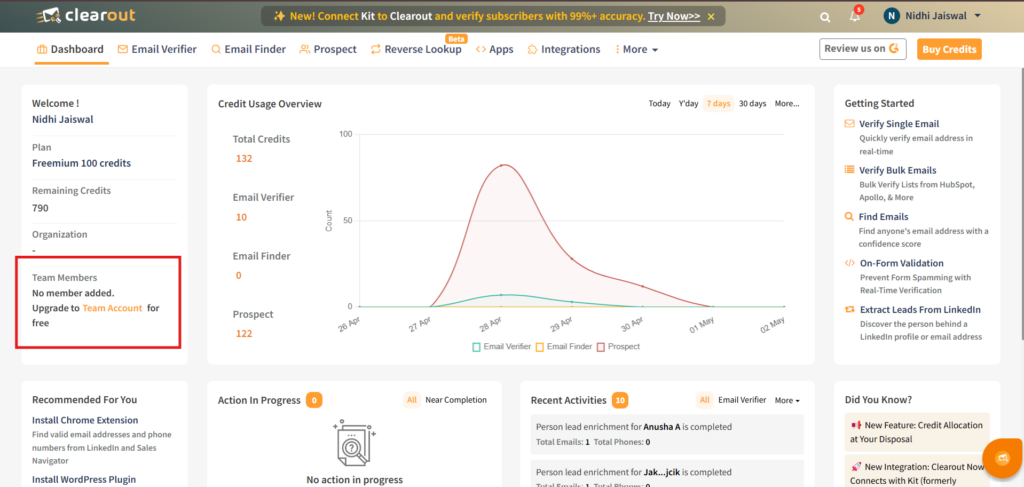Click the Email Verifier count 10
Image resolution: width=1024 pixels, height=487 pixels.
click(242, 217)
